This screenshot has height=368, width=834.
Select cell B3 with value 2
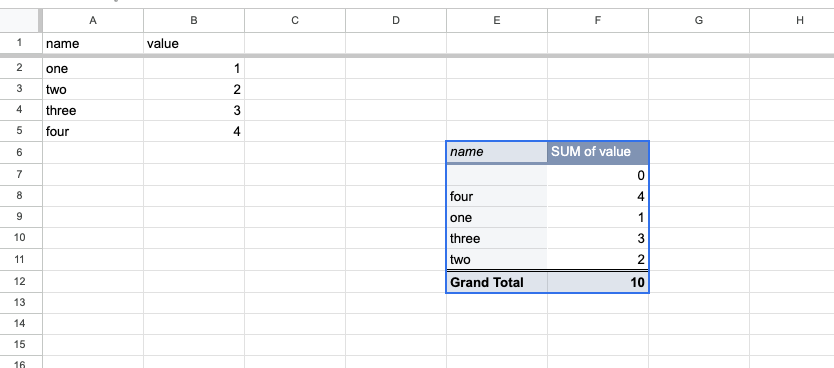(x=194, y=89)
